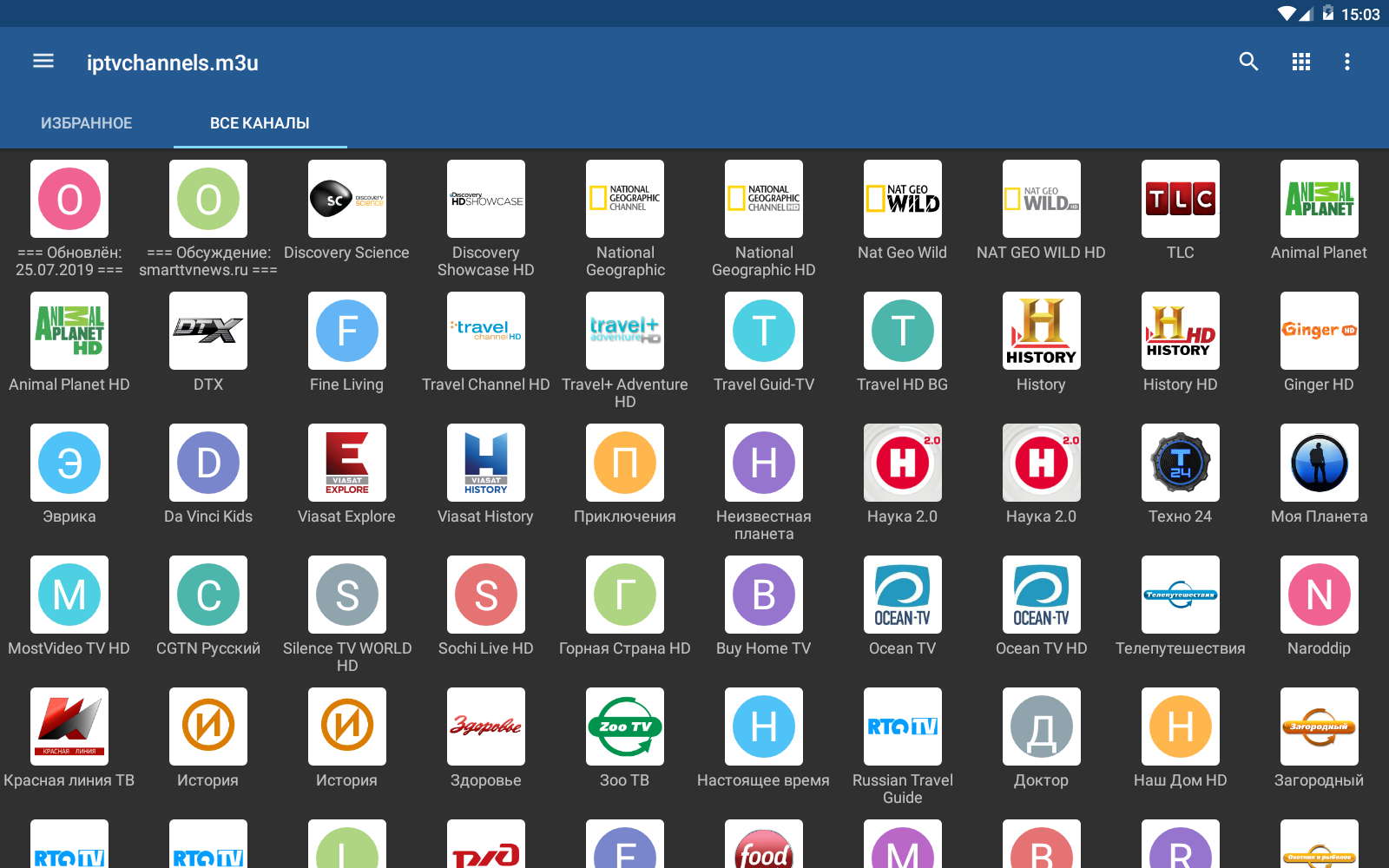The image size is (1389, 868).
Task: Tap the food channel logo
Action: [x=764, y=844]
